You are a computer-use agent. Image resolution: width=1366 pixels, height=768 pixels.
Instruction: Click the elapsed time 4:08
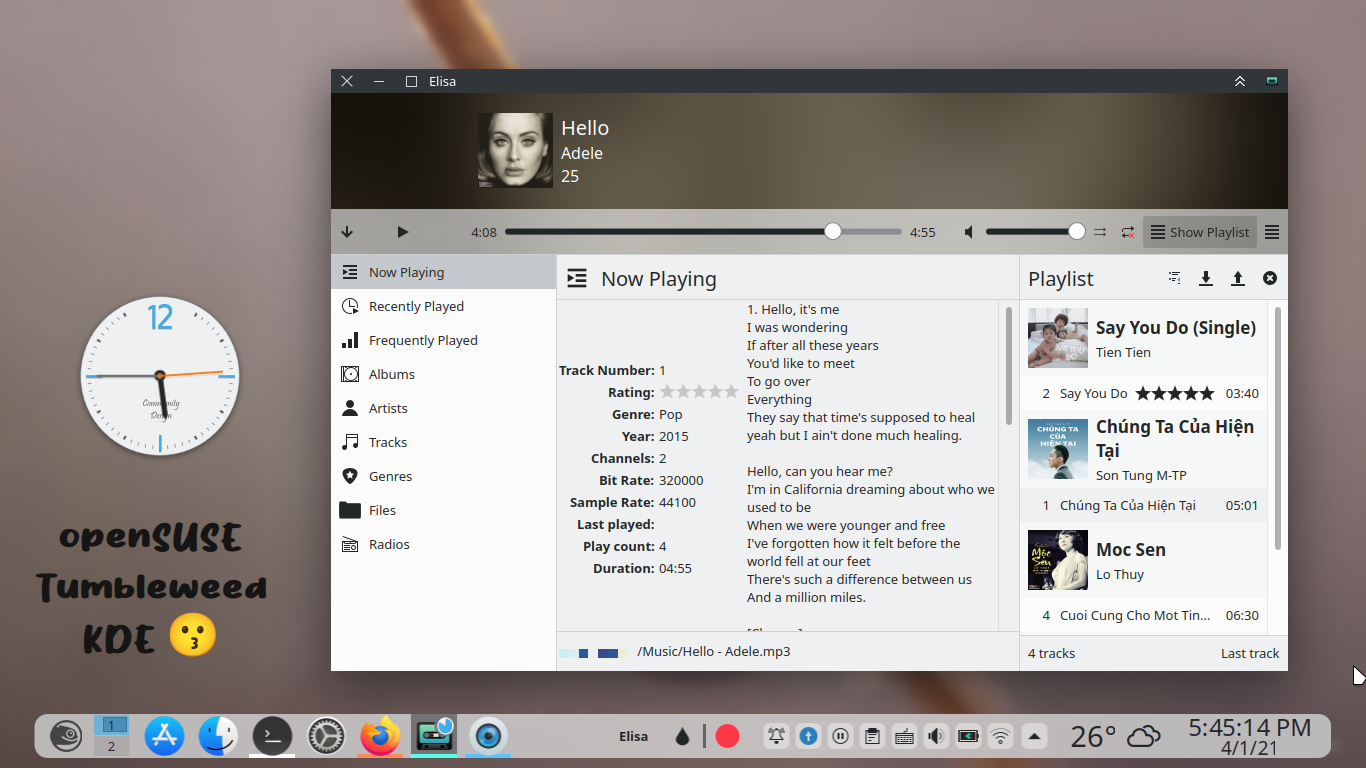coord(484,232)
